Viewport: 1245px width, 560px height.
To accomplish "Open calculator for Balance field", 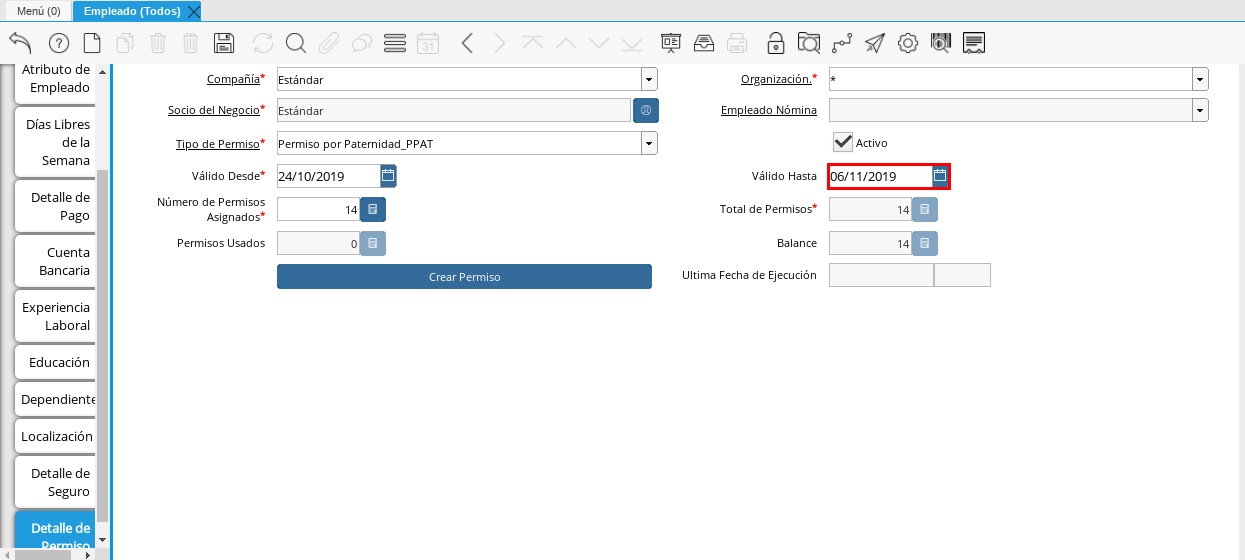I will click(x=925, y=243).
